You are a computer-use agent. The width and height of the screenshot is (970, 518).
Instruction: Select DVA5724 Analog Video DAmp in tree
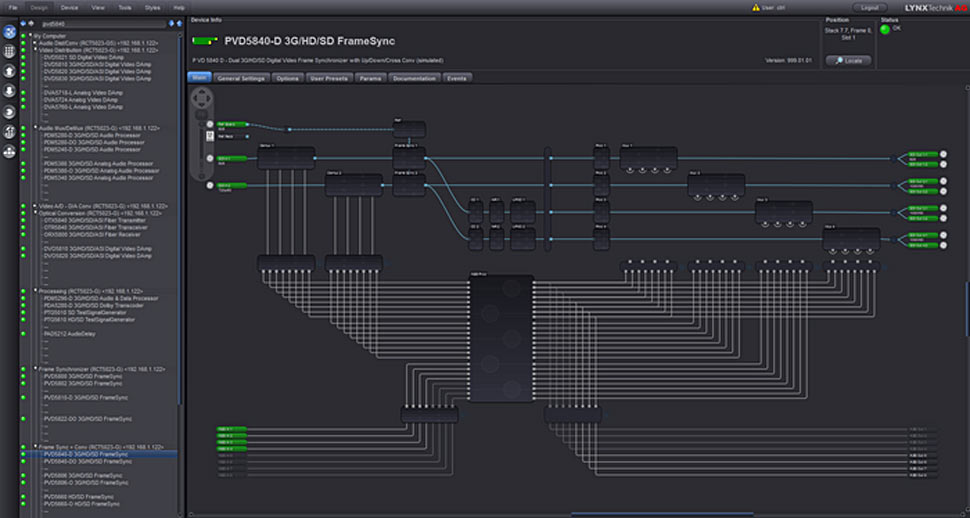coord(83,100)
